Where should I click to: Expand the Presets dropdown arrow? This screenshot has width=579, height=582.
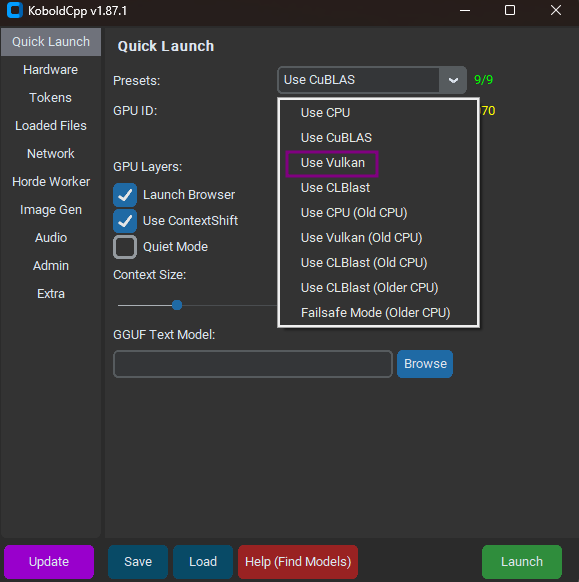pyautogui.click(x=453, y=80)
